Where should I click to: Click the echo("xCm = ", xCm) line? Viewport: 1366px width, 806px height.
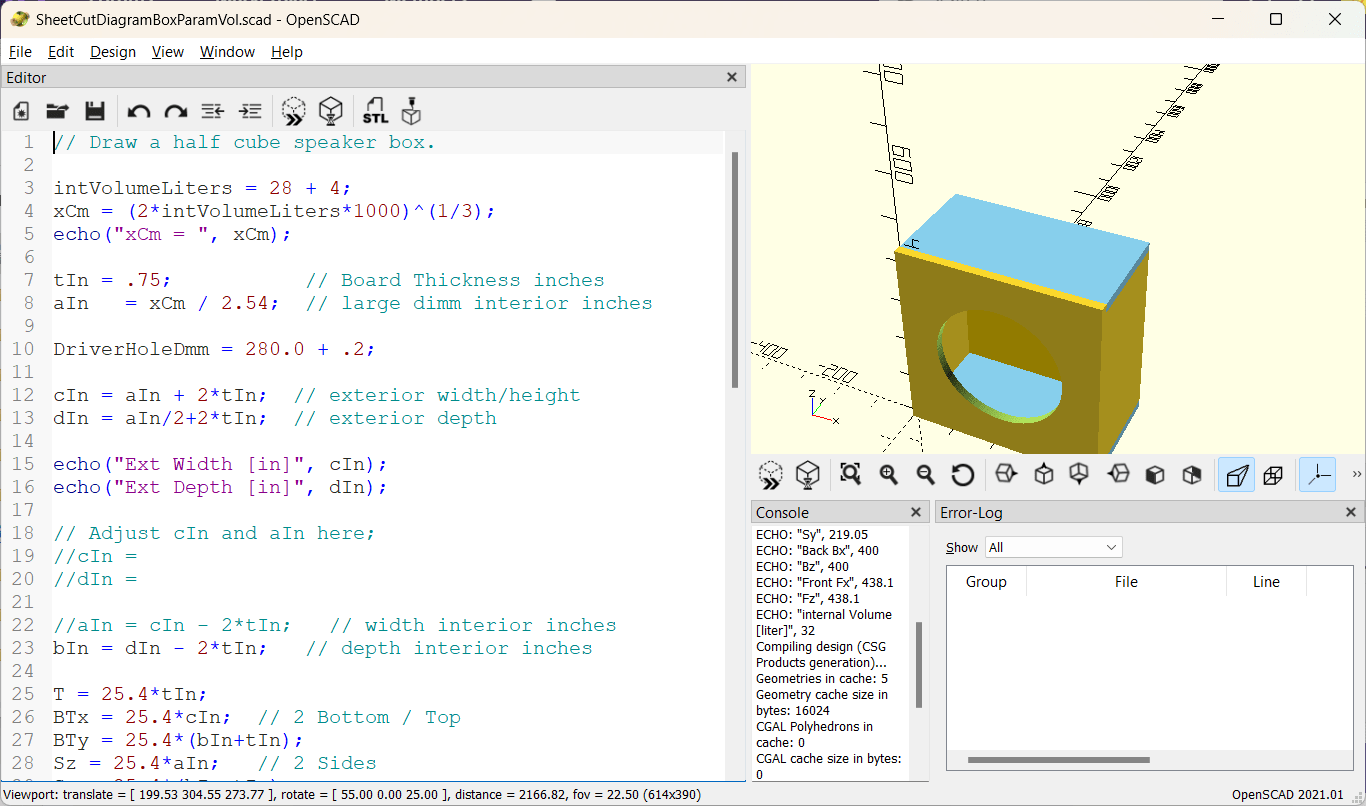point(172,234)
